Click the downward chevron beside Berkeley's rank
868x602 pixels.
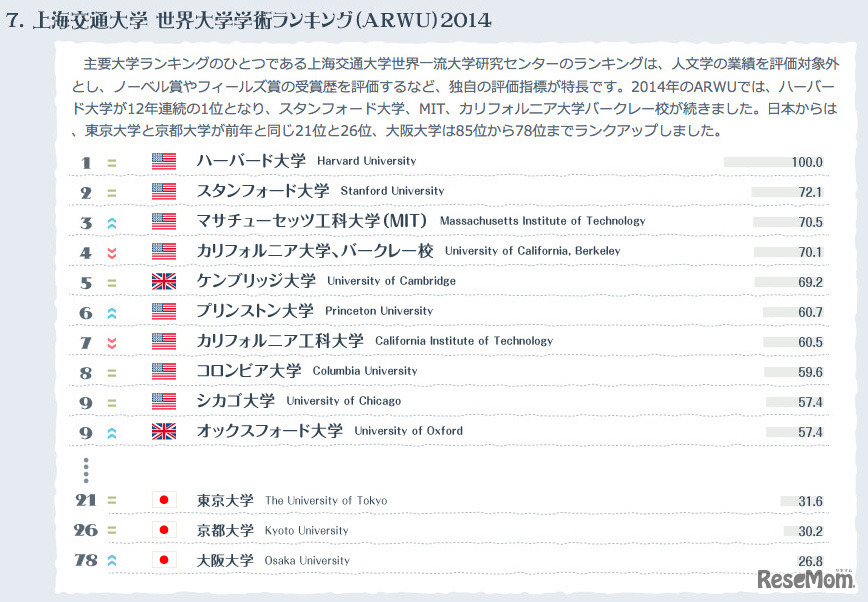111,251
